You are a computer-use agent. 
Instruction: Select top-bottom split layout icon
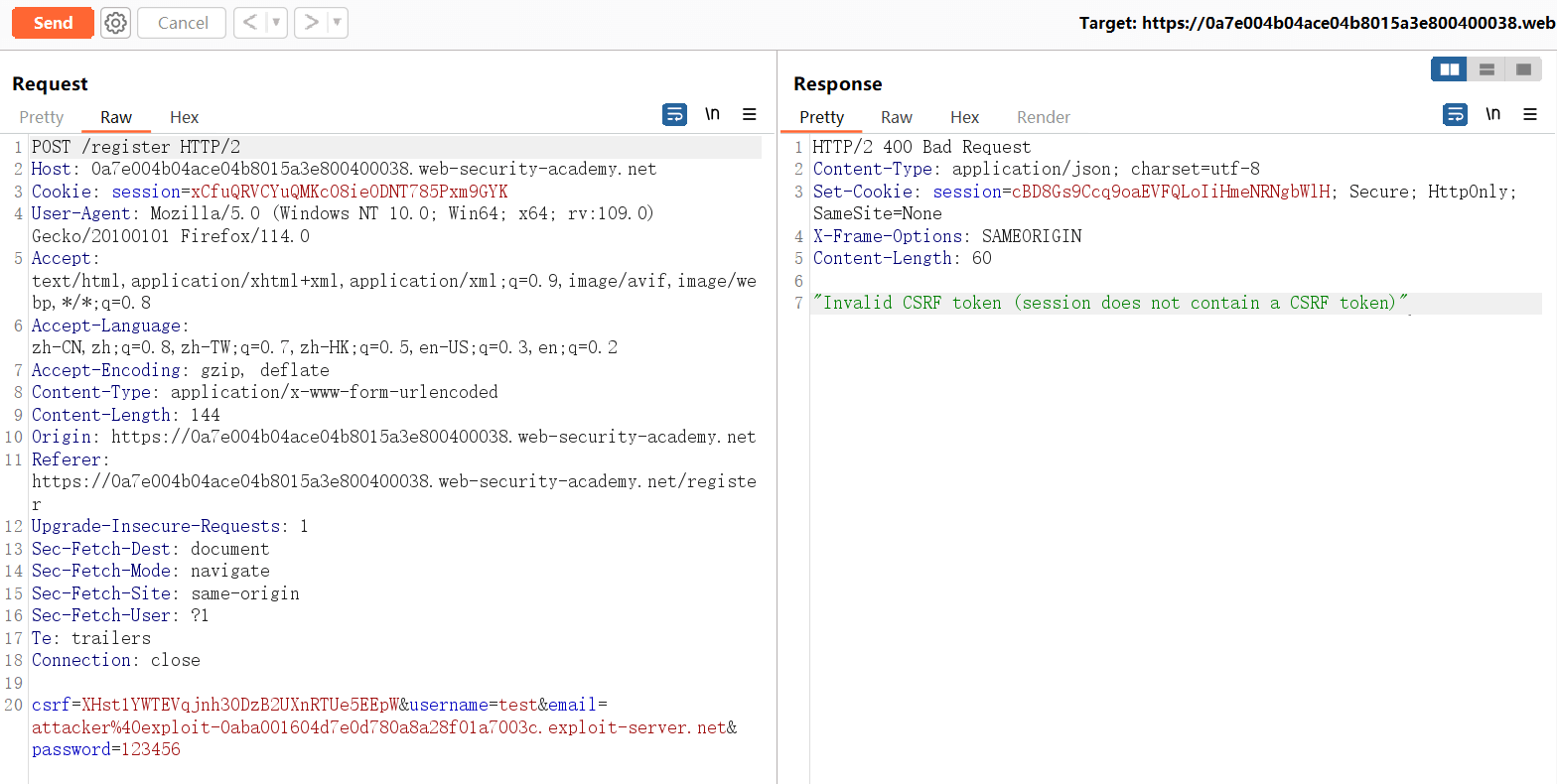[1486, 69]
